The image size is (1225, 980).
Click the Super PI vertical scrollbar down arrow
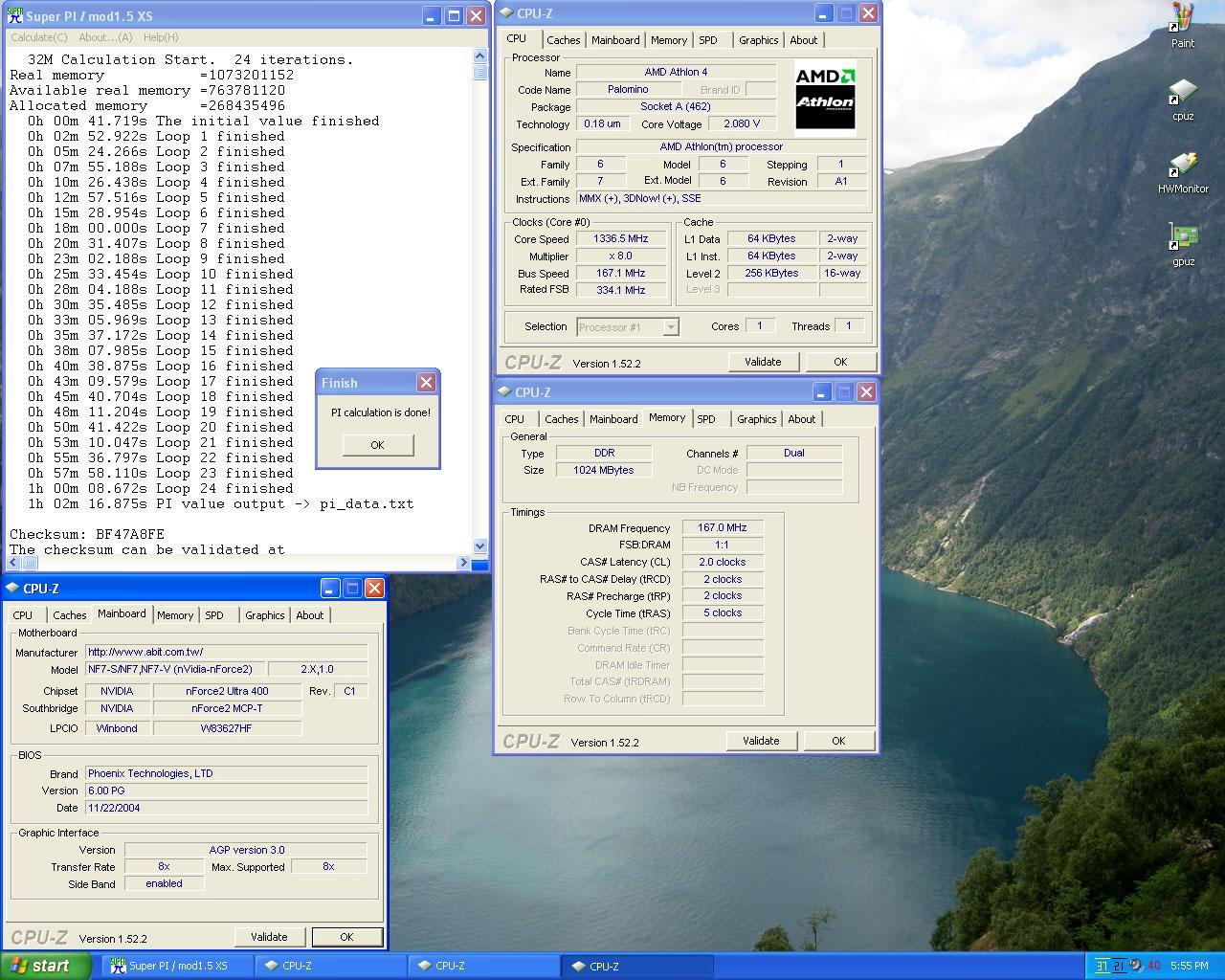[480, 546]
